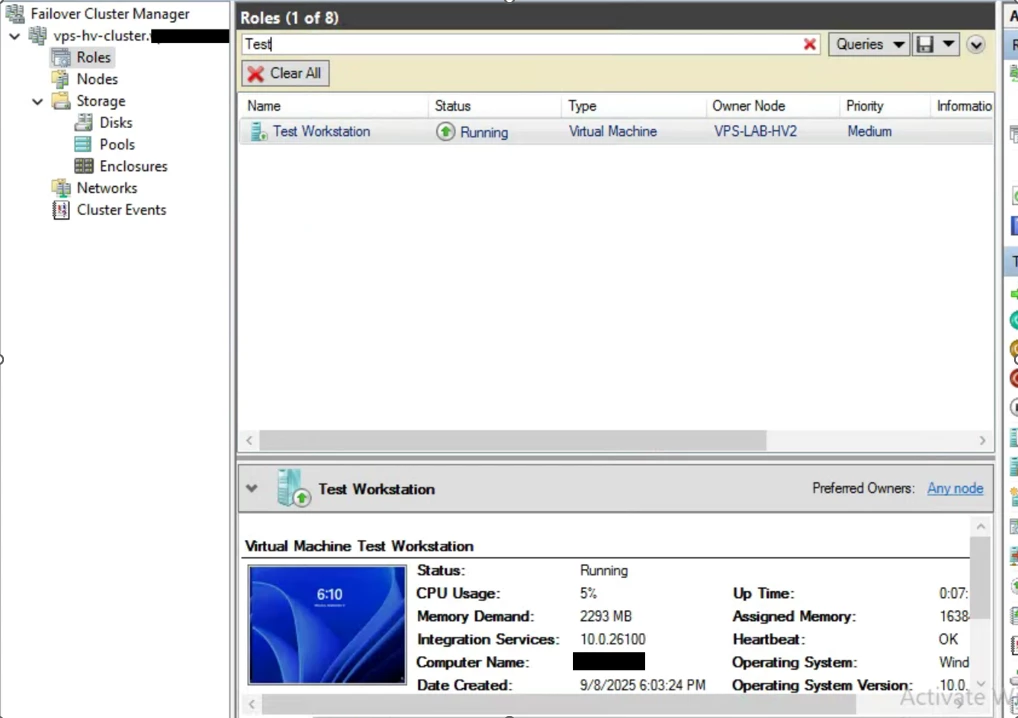This screenshot has height=718, width=1018.
Task: Sort by the Information column header
Action: click(963, 106)
